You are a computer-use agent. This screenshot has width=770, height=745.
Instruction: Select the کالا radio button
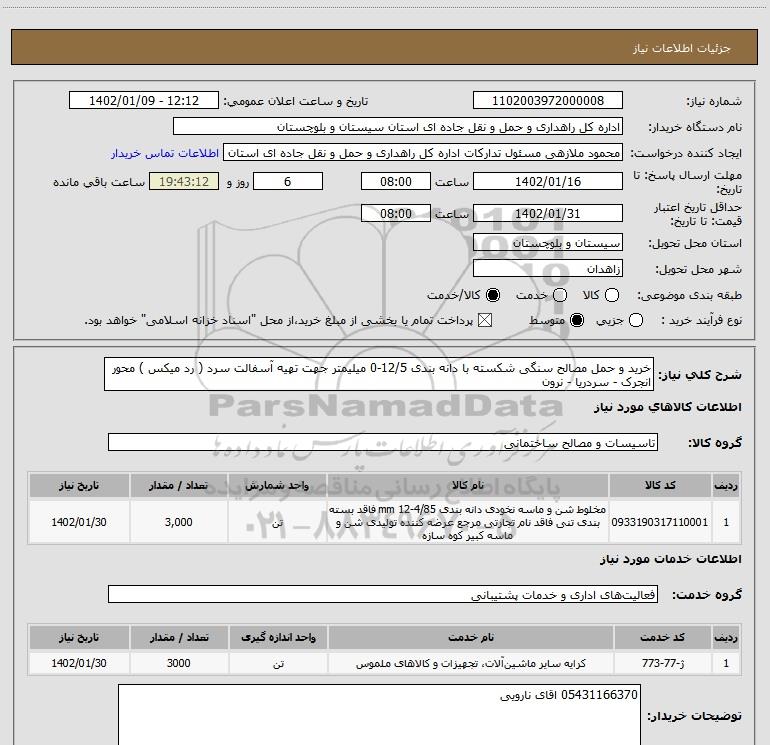pos(612,295)
